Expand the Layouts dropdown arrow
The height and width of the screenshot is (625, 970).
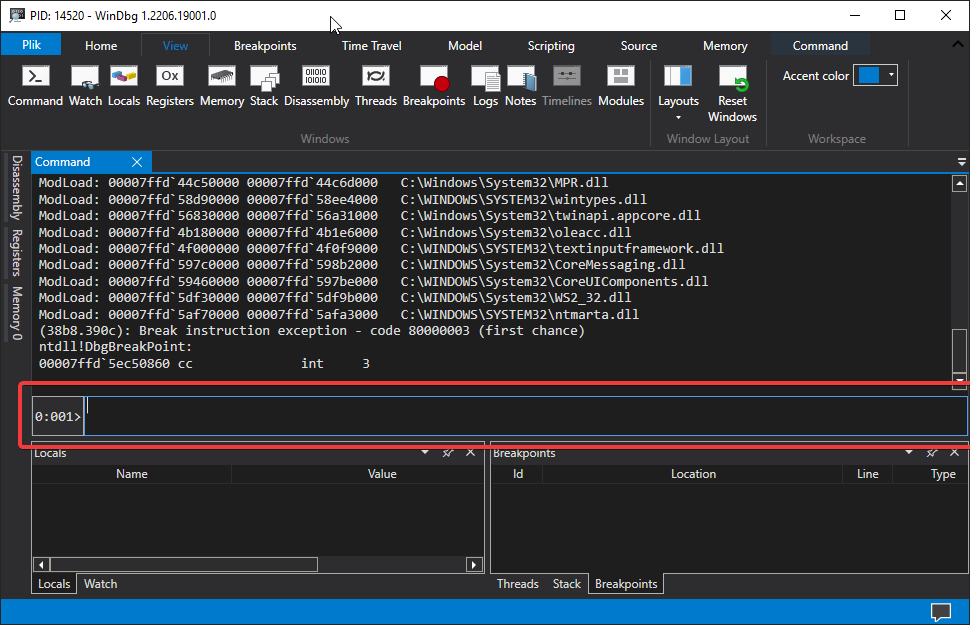coord(678,115)
